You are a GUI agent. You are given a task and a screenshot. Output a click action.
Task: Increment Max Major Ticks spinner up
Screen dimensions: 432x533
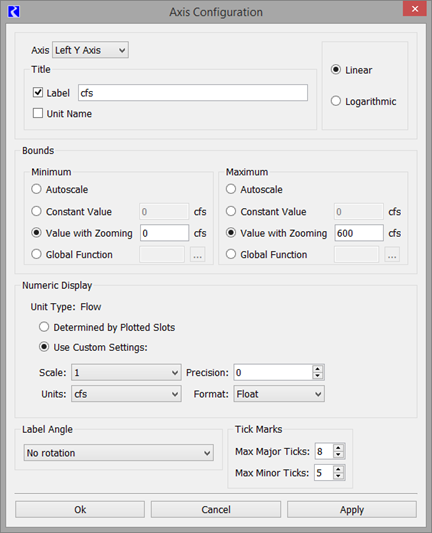(338, 448)
